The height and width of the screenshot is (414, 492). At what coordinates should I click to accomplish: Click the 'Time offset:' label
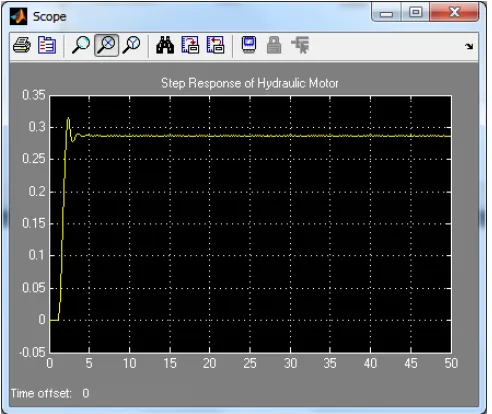pos(41,393)
